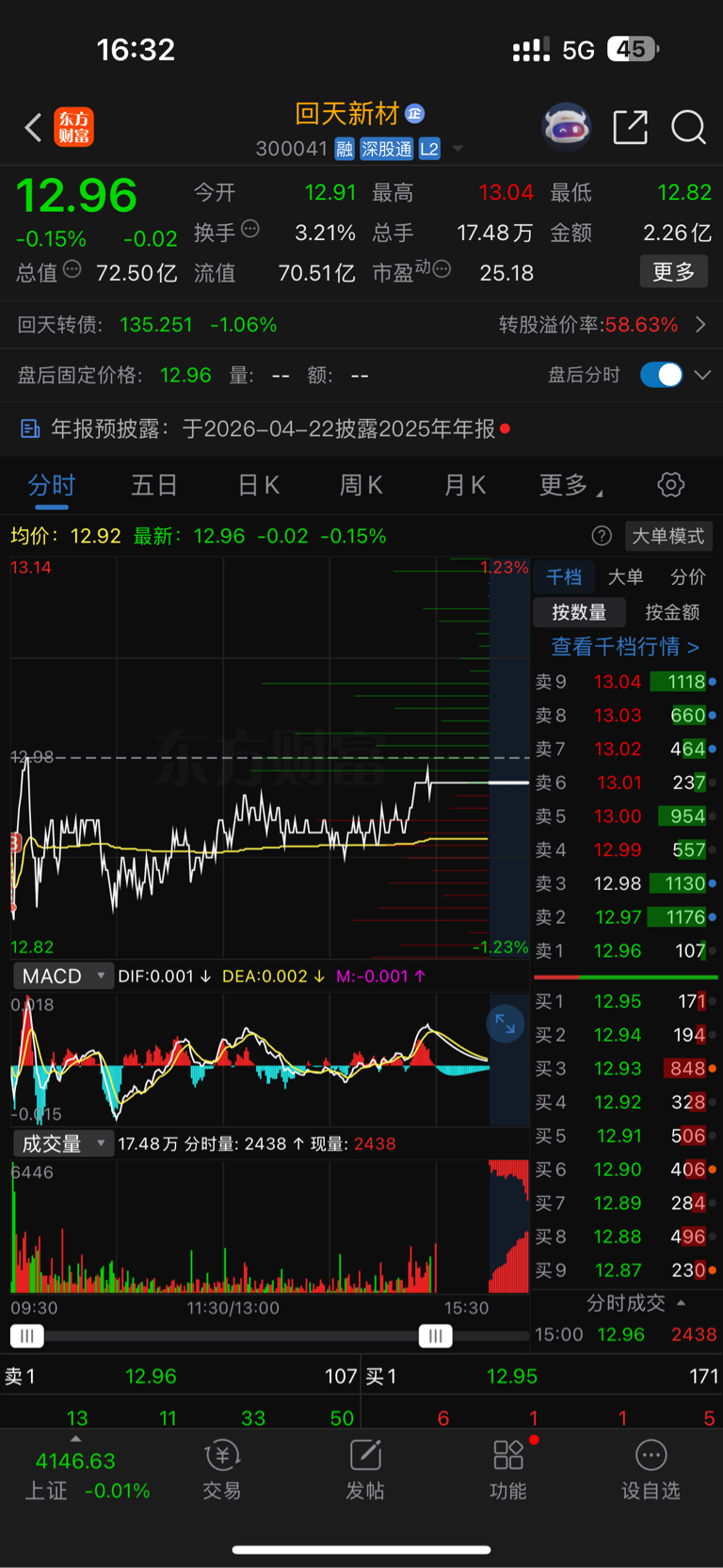723x1568 pixels.
Task: Select the 千档 tab
Action: (x=564, y=577)
